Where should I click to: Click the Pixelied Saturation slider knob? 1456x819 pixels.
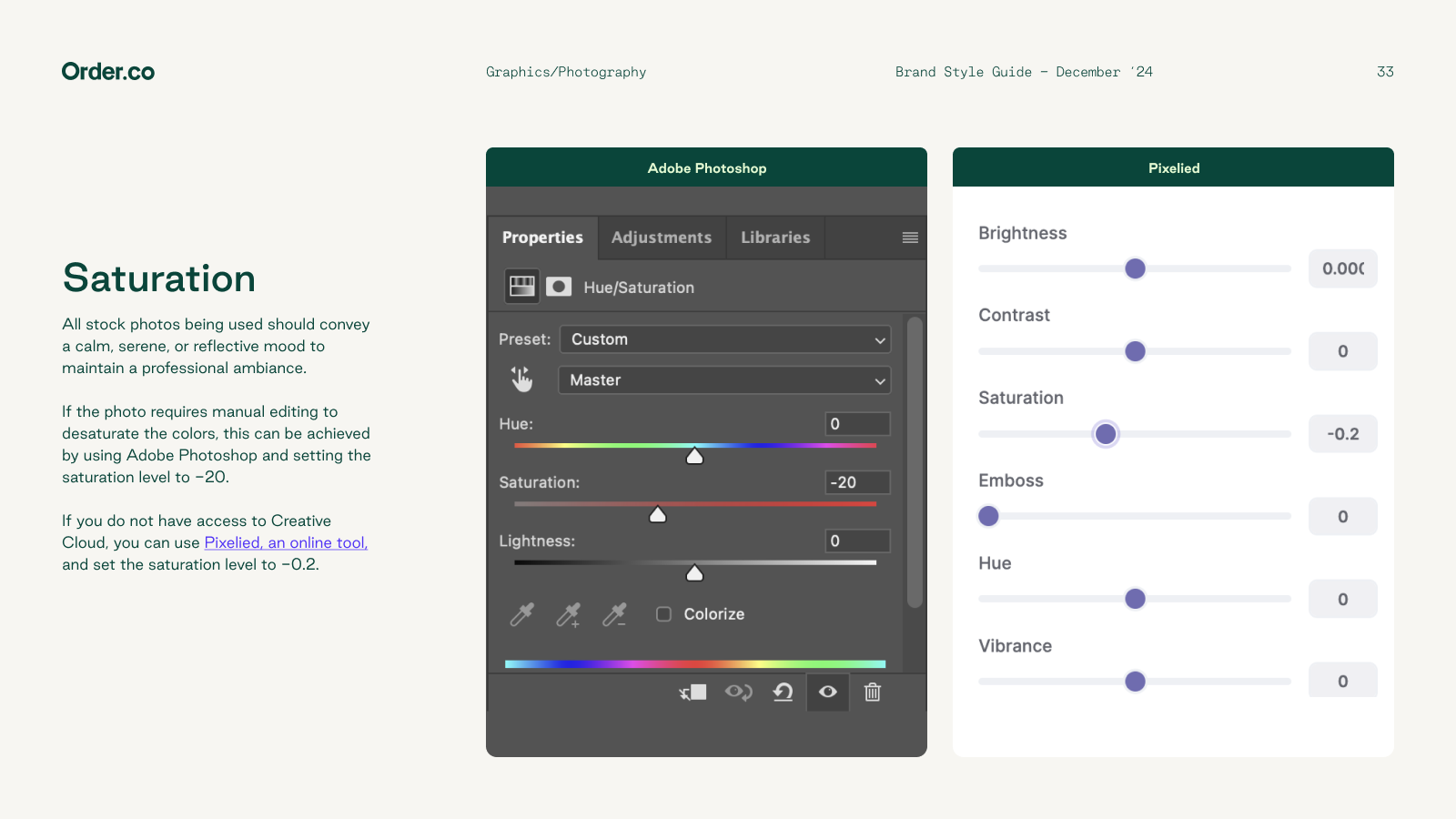(1106, 434)
